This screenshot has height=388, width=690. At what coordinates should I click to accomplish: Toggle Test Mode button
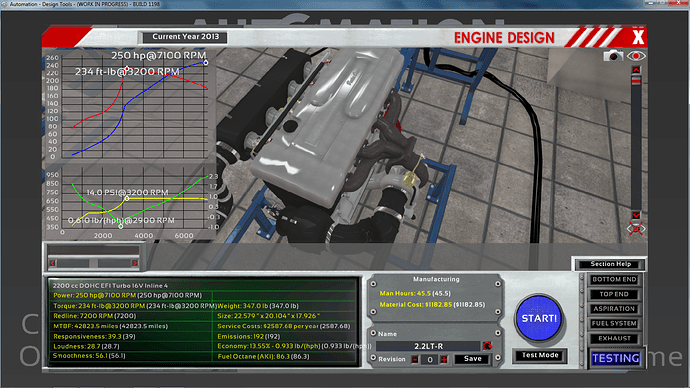click(540, 355)
